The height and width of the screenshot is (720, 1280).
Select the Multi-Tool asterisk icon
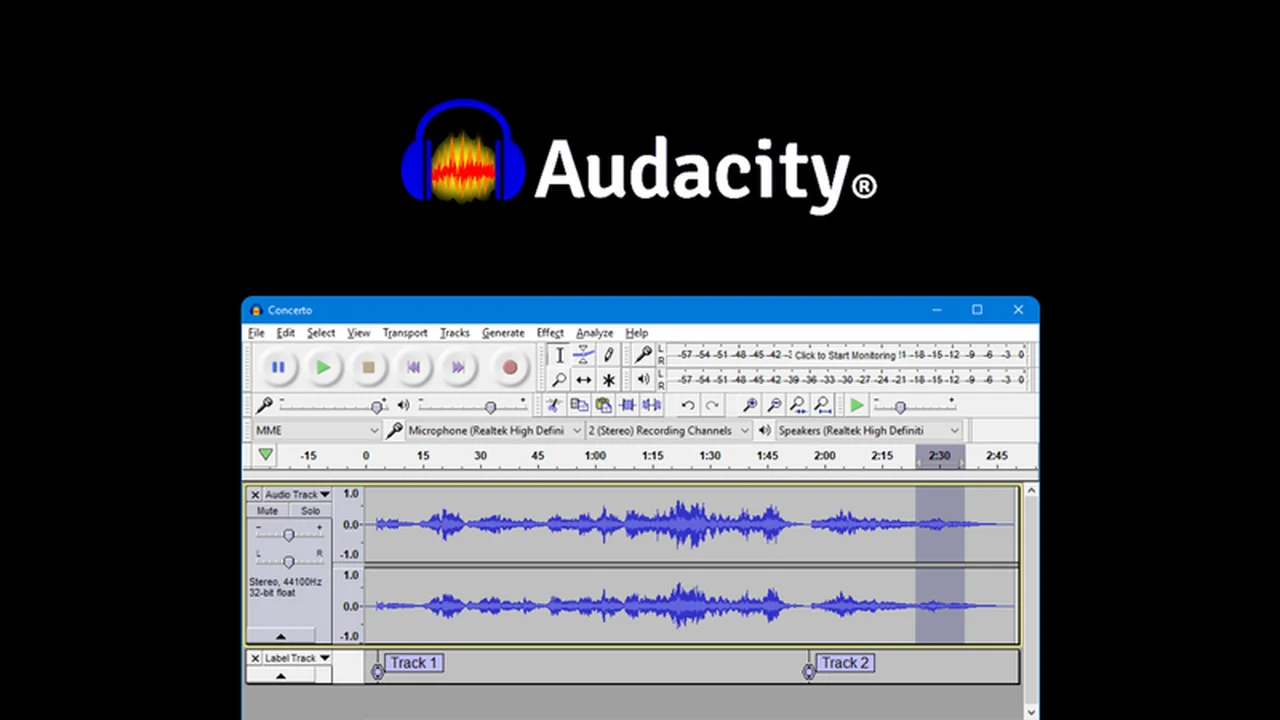click(608, 380)
